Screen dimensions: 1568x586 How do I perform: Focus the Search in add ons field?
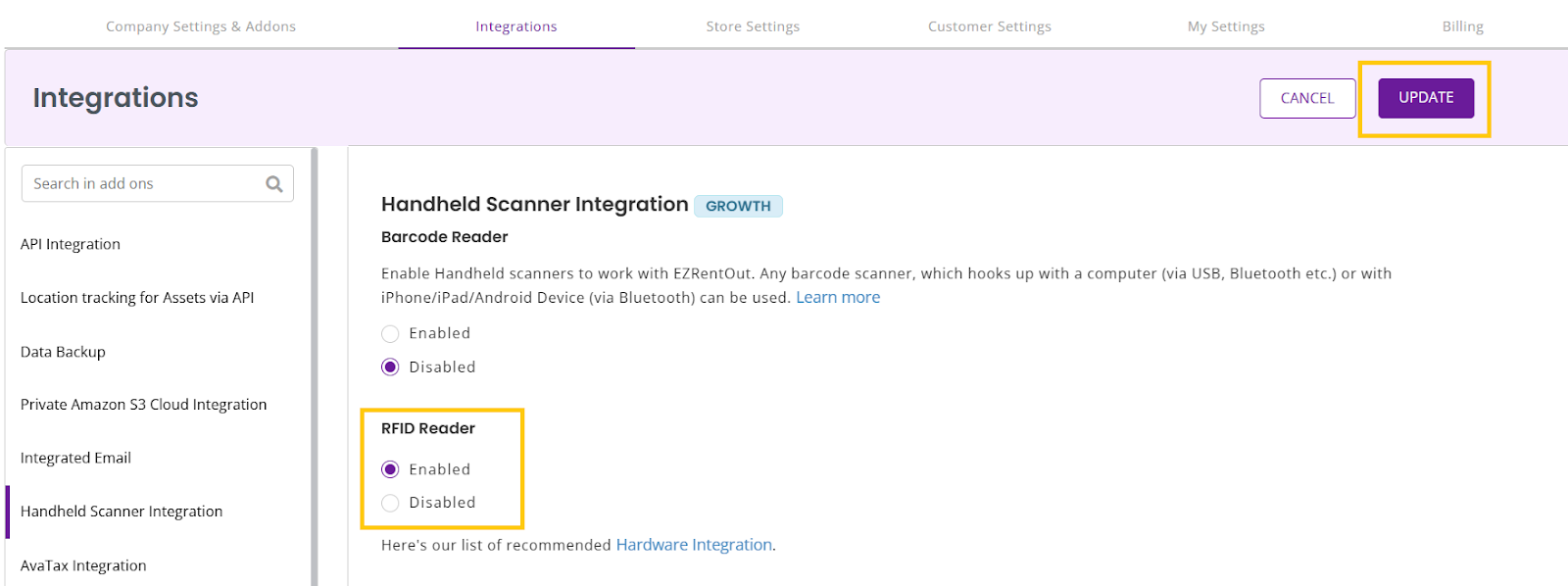pyautogui.click(x=158, y=183)
